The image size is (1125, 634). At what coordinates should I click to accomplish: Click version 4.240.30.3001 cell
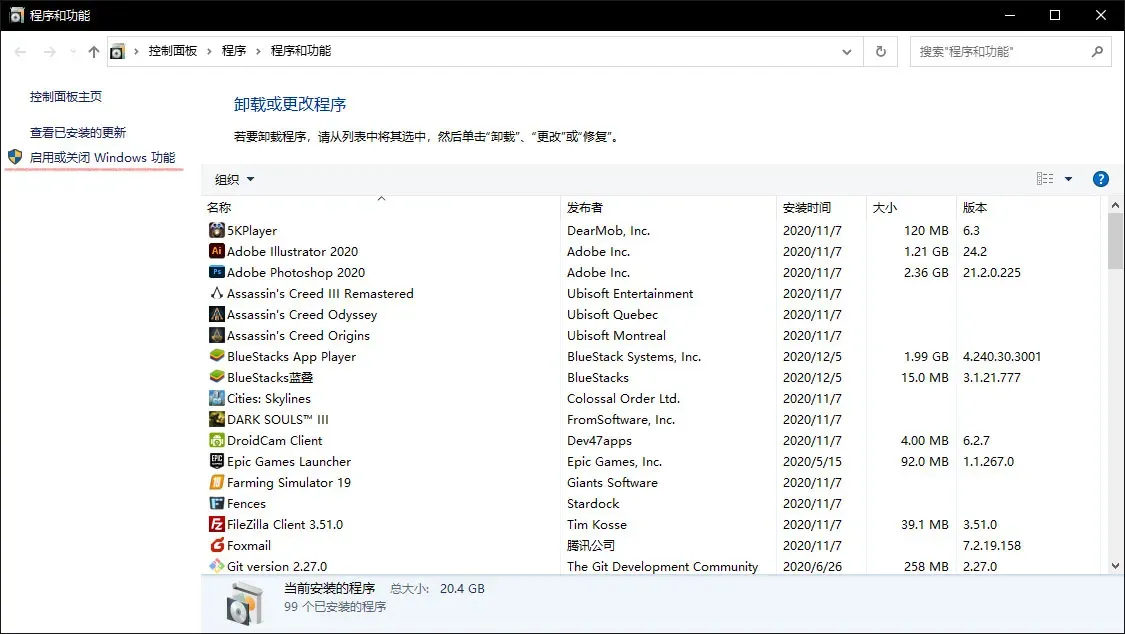pos(1002,356)
